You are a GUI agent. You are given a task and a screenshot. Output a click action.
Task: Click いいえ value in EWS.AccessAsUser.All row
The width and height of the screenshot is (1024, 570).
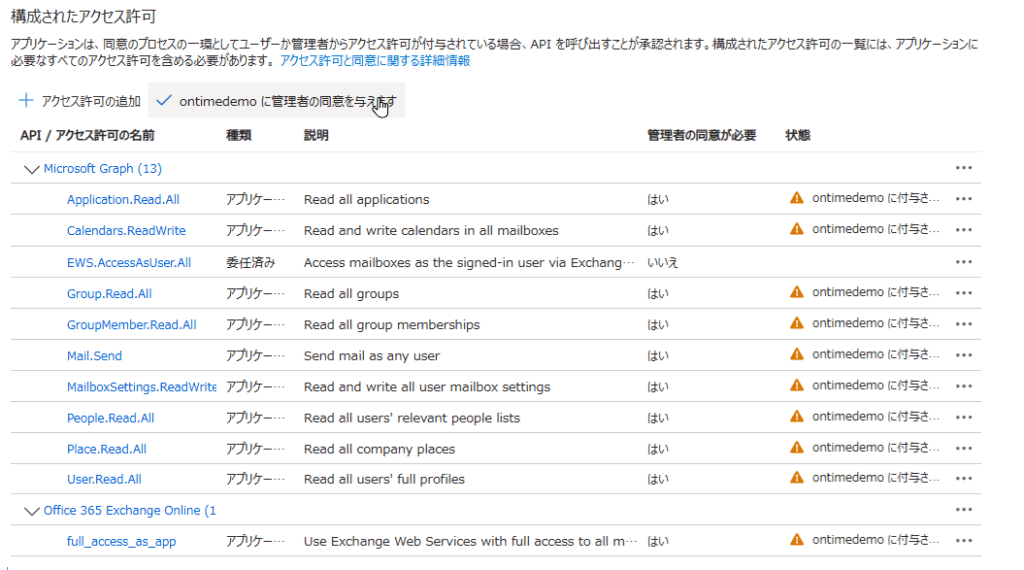(x=663, y=262)
